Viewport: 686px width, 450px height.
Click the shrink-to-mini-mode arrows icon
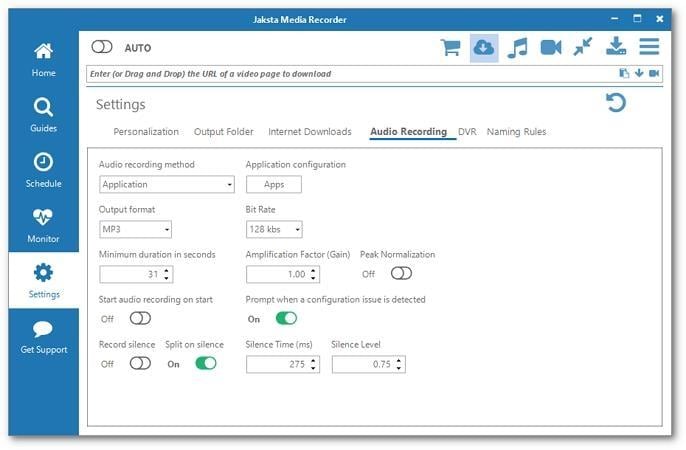(583, 47)
